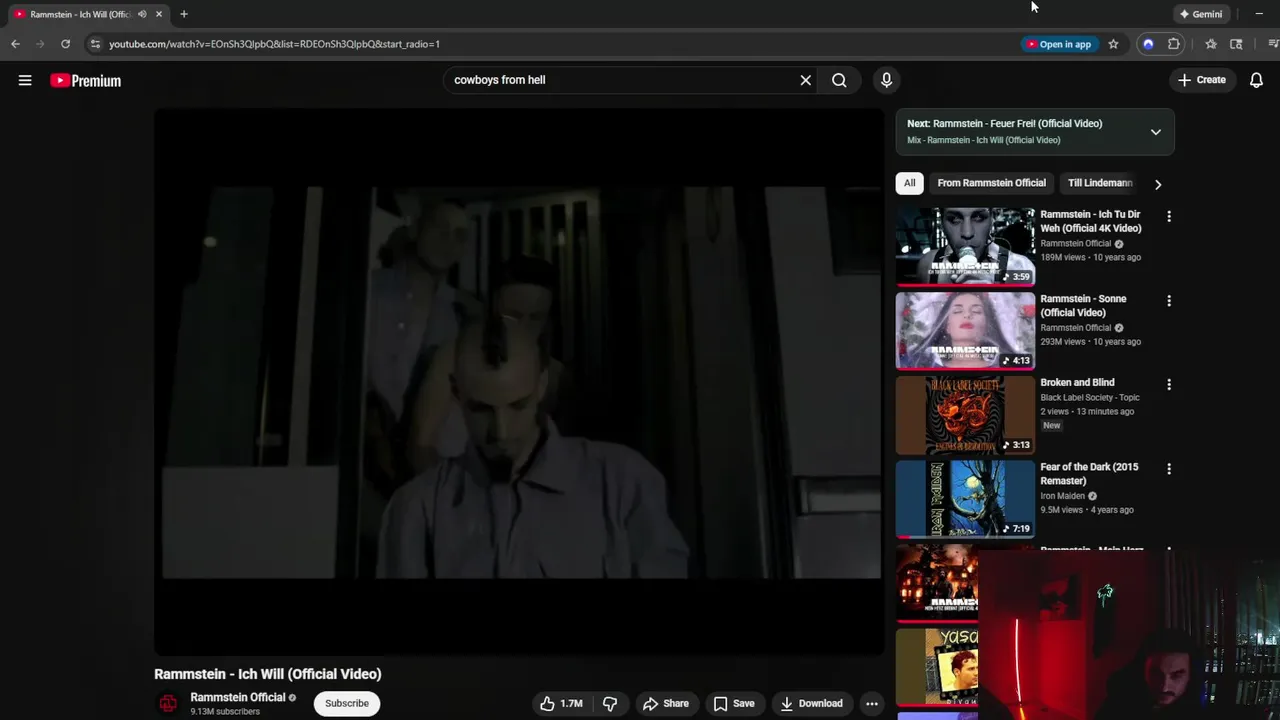Open Rammstein Official channel name link
Viewport: 1280px width, 720px height.
(238, 697)
